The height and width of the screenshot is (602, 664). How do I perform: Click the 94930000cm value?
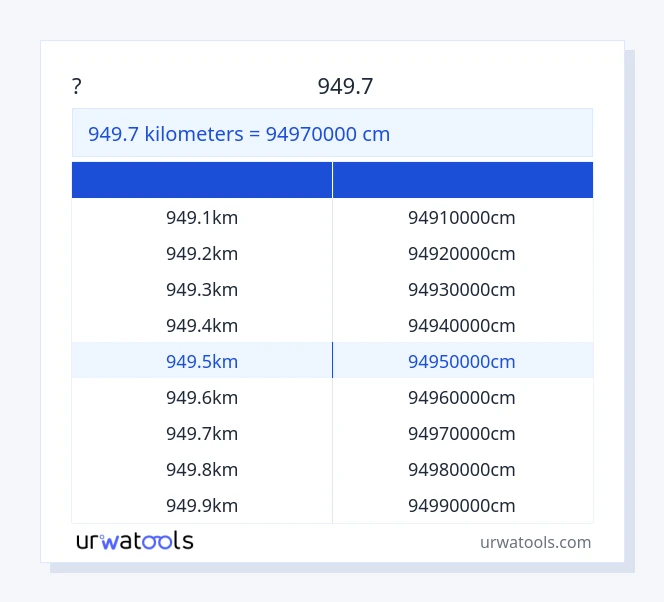461,289
